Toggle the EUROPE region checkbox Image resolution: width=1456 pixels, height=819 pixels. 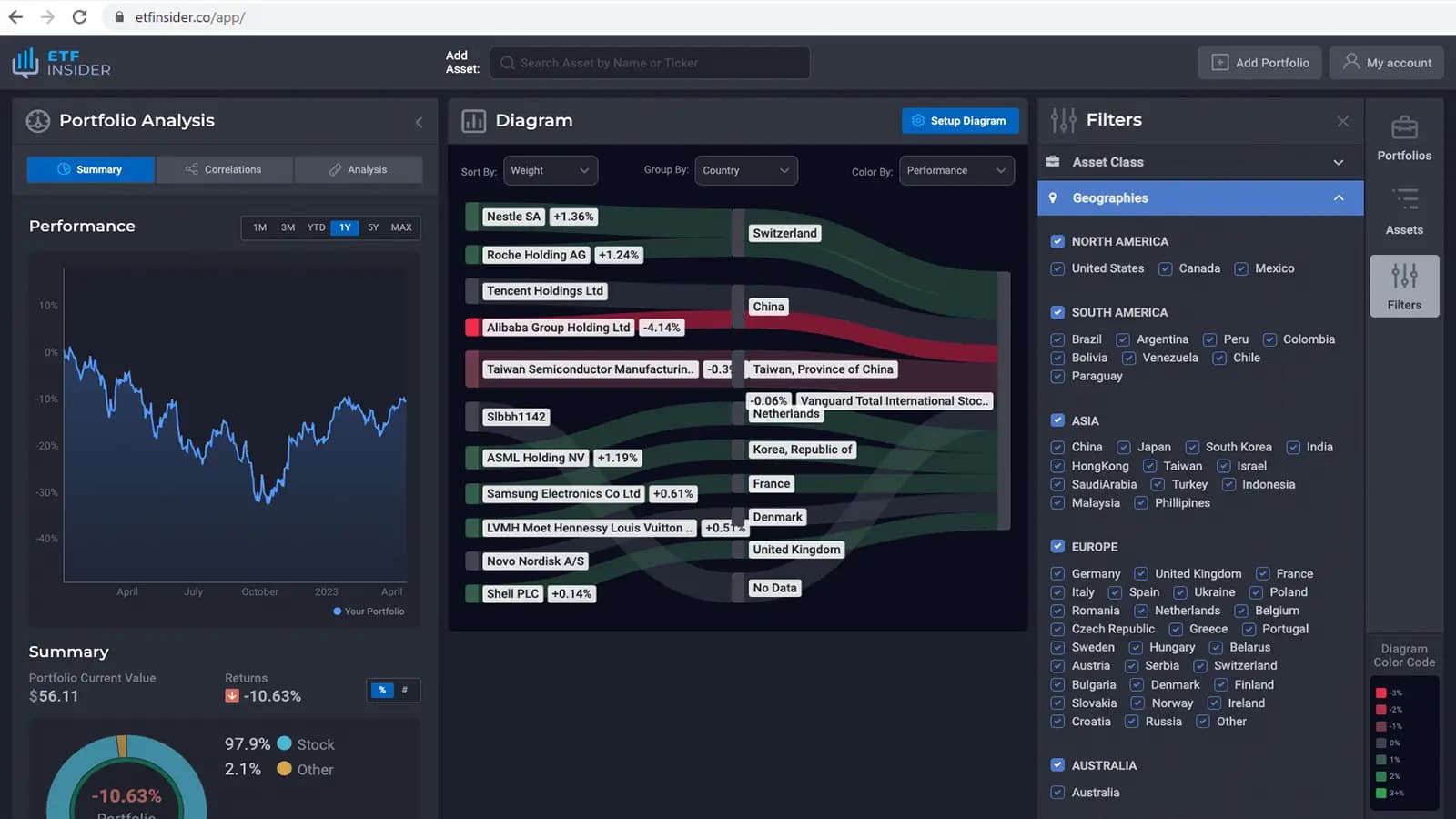(x=1057, y=547)
